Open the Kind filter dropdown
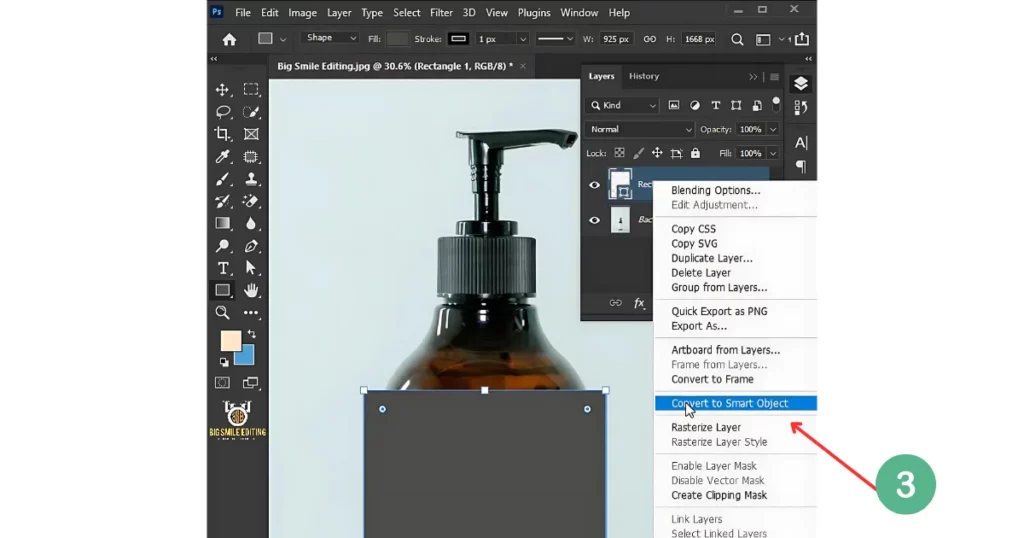 point(623,105)
